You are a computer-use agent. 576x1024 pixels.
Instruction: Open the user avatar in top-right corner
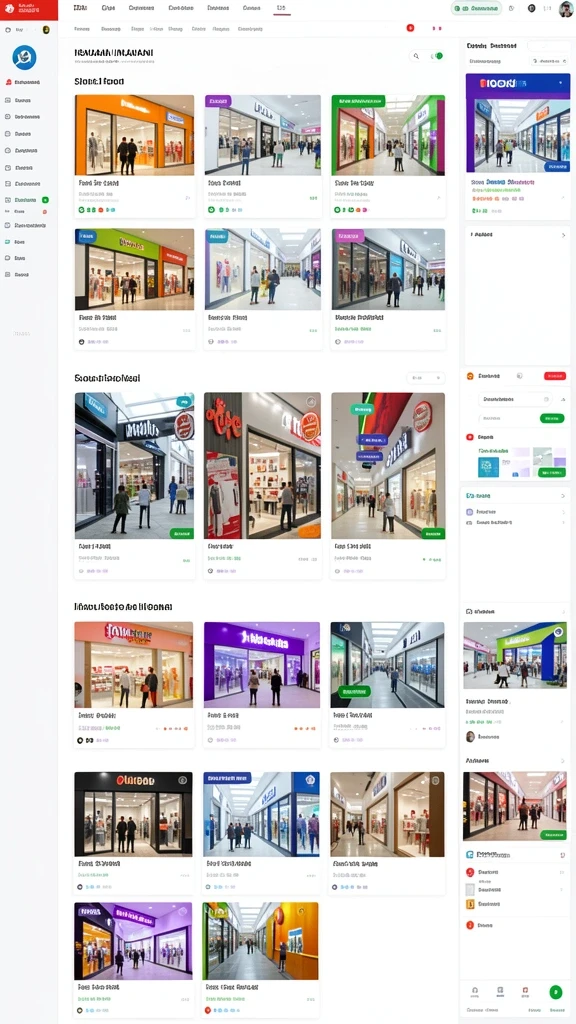pos(566,8)
